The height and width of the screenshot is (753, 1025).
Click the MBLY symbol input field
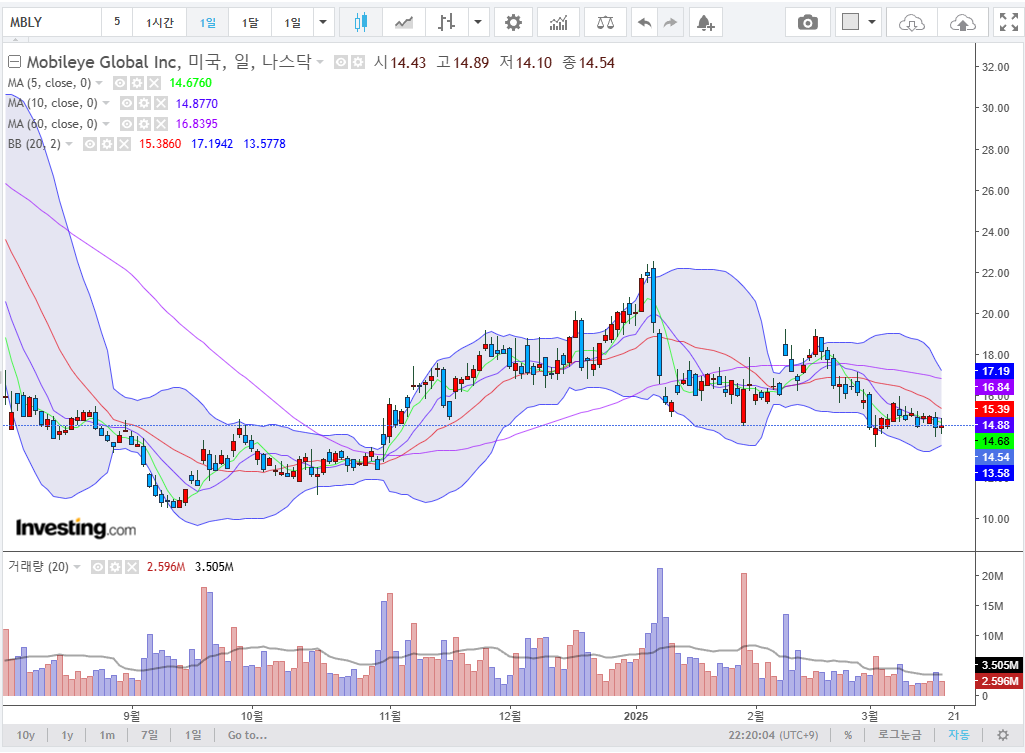[x=51, y=23]
